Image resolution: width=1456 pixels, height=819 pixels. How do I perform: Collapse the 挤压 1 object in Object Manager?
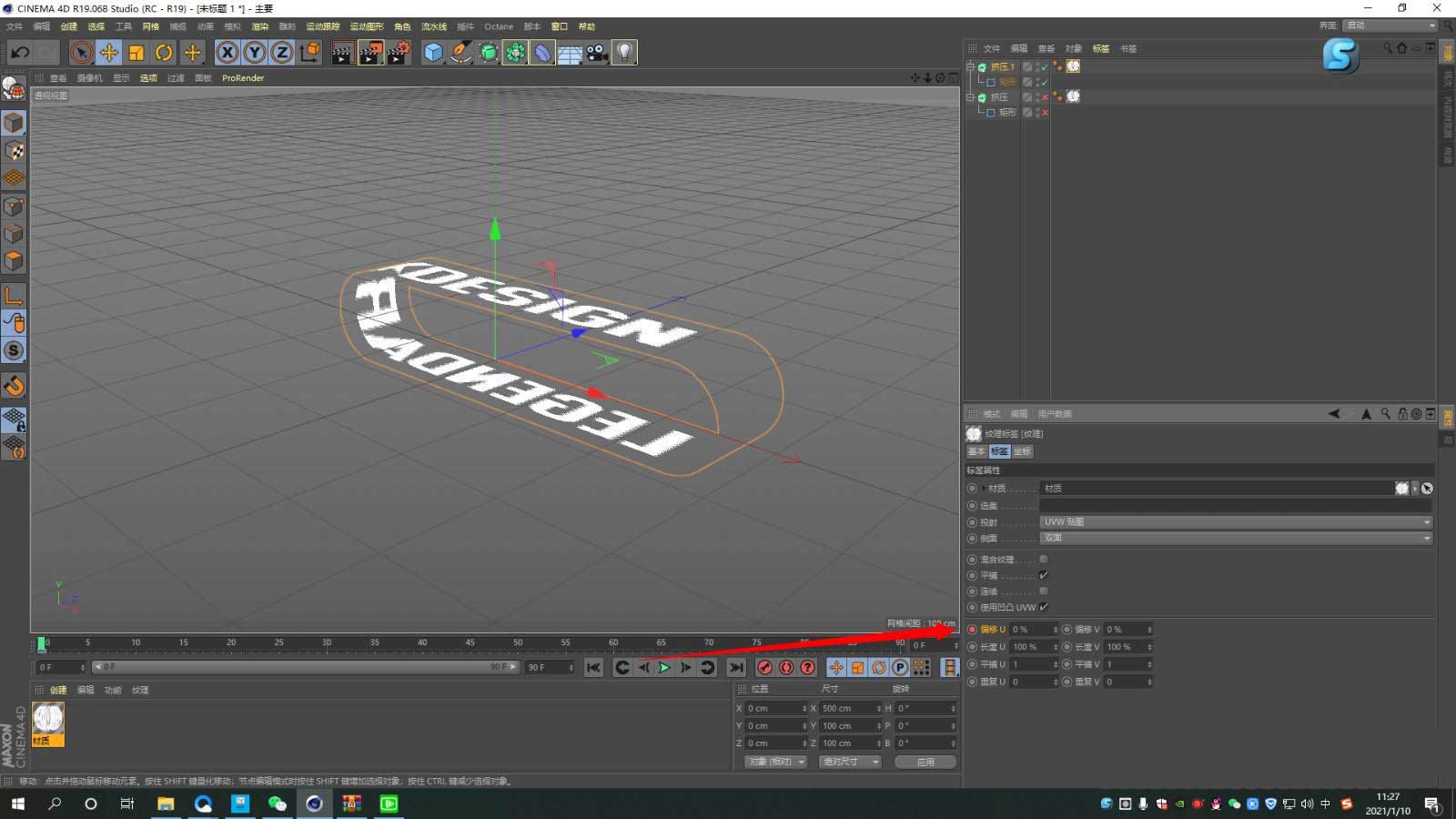click(x=972, y=66)
